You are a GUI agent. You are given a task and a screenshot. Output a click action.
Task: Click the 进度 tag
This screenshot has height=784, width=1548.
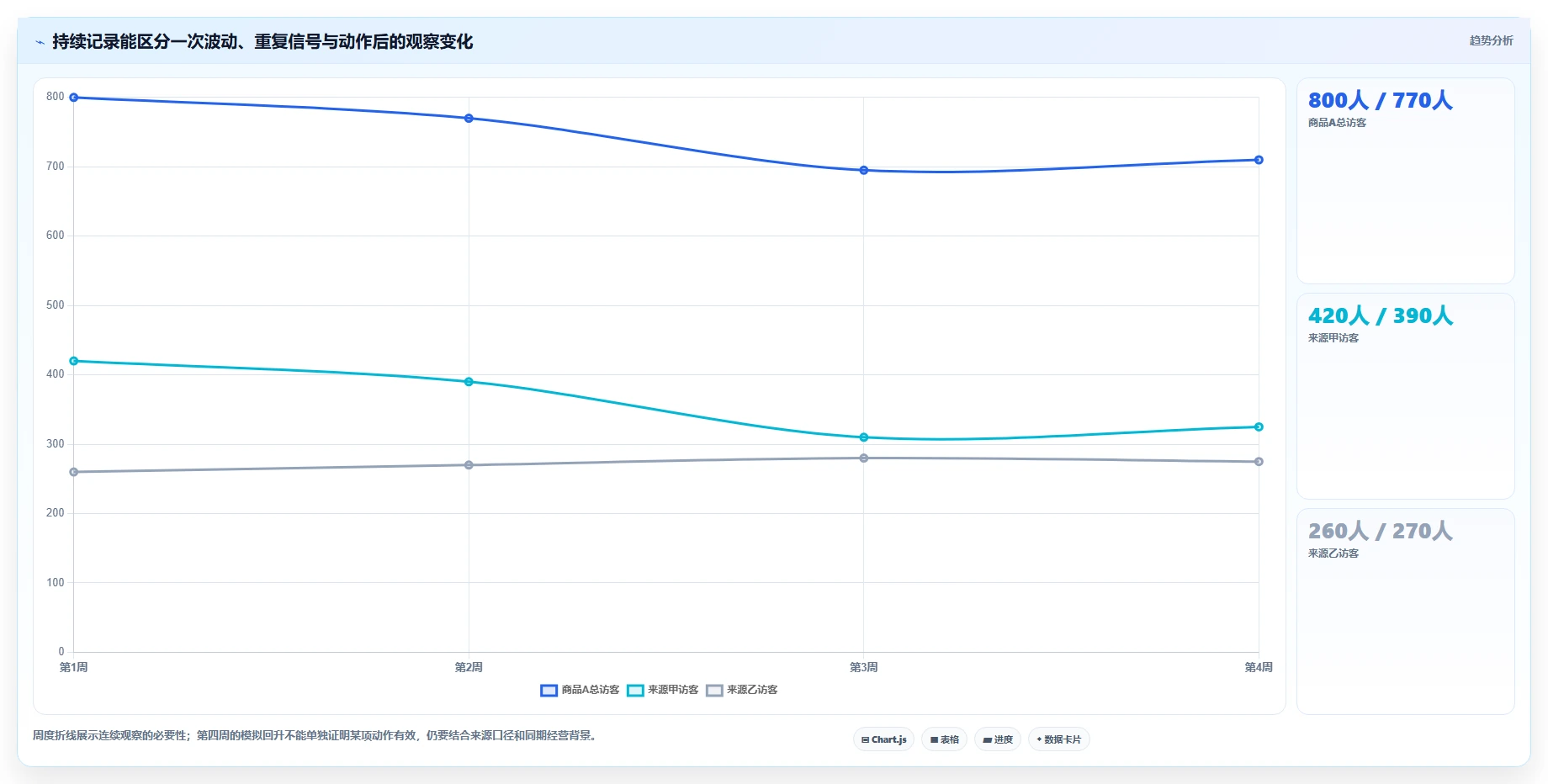(998, 739)
